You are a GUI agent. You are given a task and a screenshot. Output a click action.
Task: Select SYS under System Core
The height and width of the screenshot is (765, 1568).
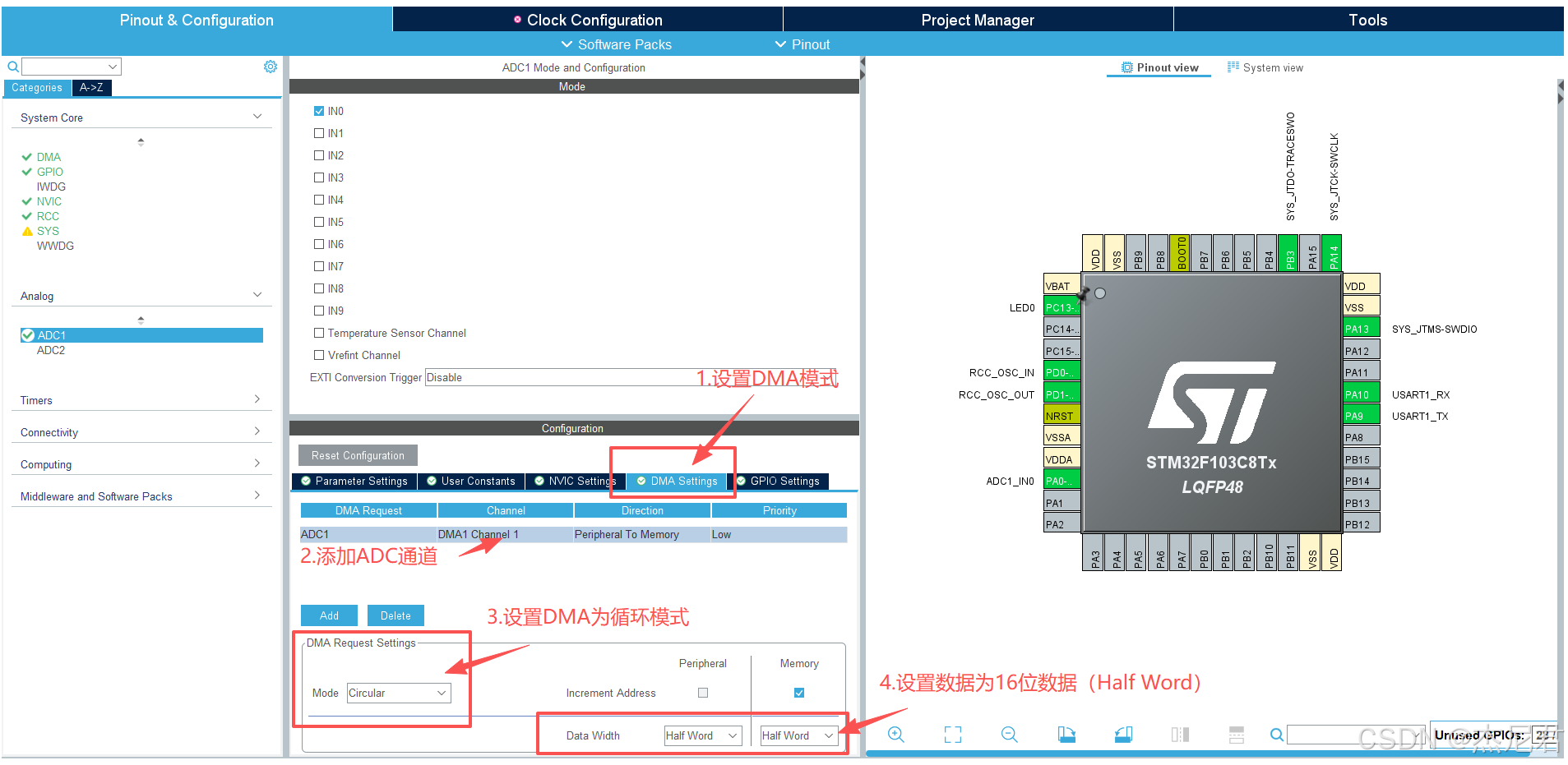(48, 231)
